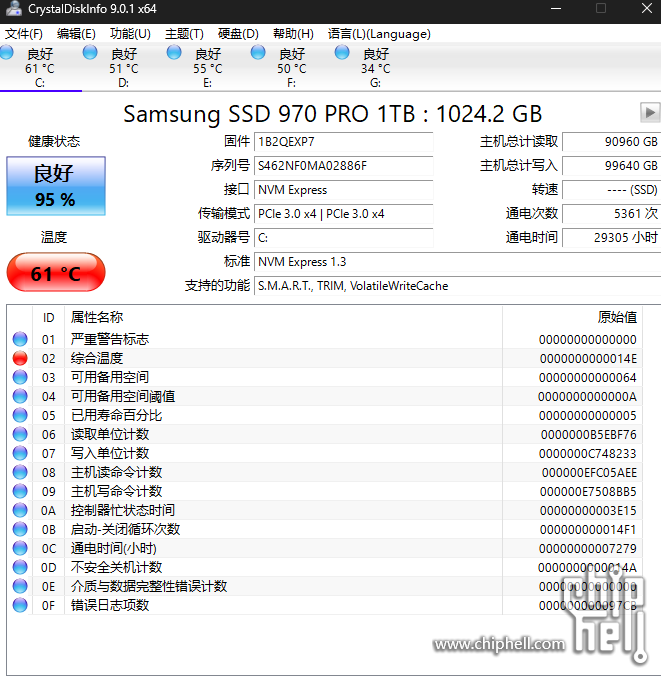
Task: Select the 不安全关机计数 attribute name
Action: pyautogui.click(x=116, y=567)
